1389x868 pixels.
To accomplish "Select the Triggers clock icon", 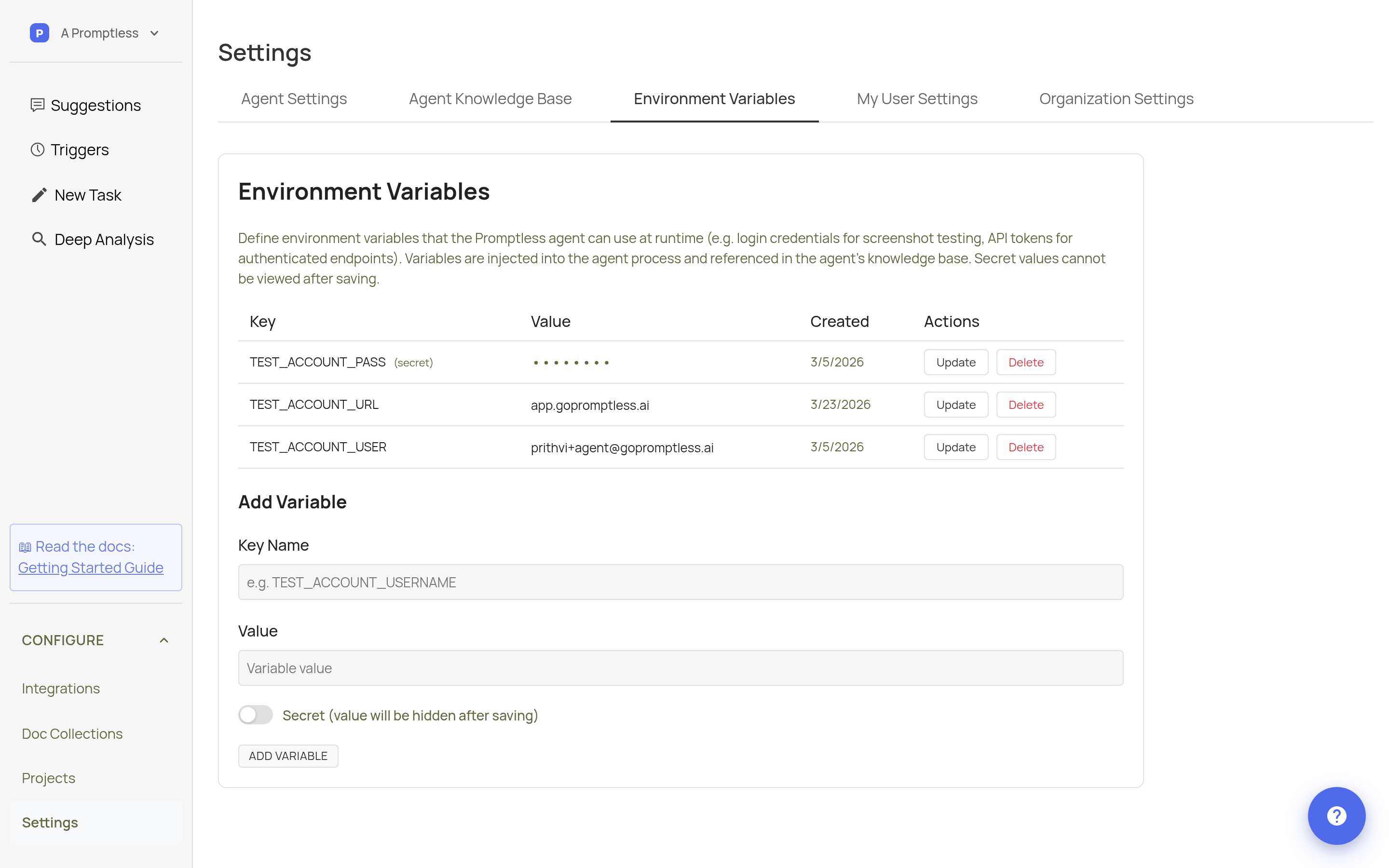I will [x=38, y=149].
